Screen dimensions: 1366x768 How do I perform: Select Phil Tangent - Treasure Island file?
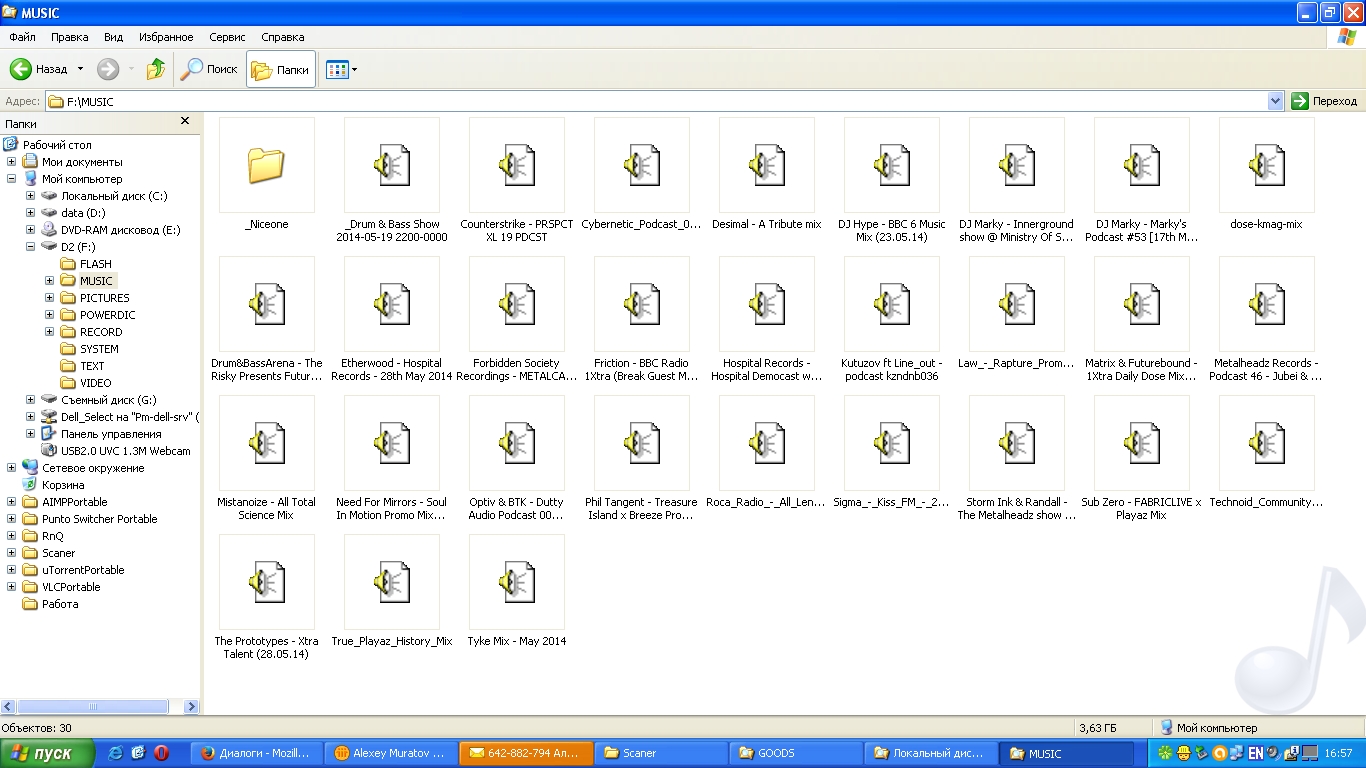pyautogui.click(x=641, y=443)
